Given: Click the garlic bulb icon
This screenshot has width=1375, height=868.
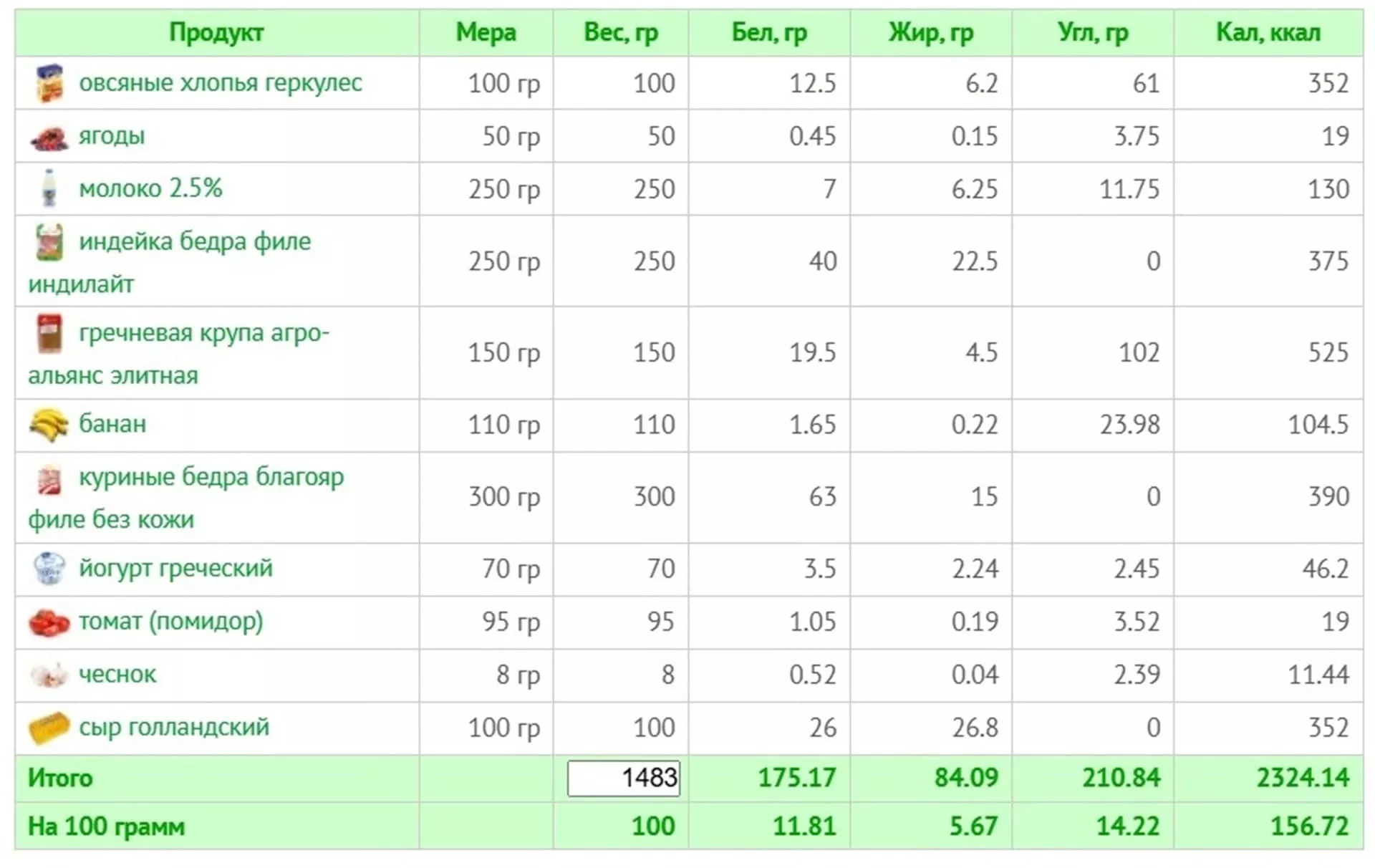Looking at the screenshot, I should [x=49, y=675].
